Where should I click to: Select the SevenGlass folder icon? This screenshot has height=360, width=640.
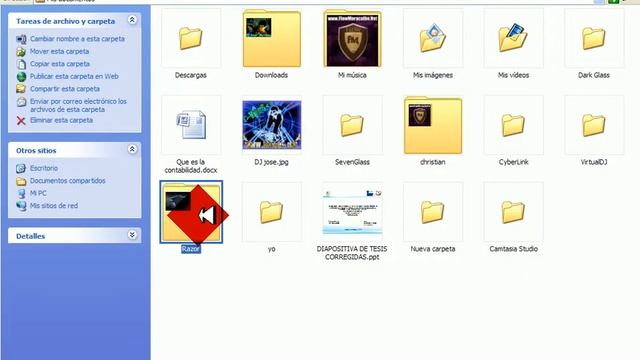tap(352, 125)
